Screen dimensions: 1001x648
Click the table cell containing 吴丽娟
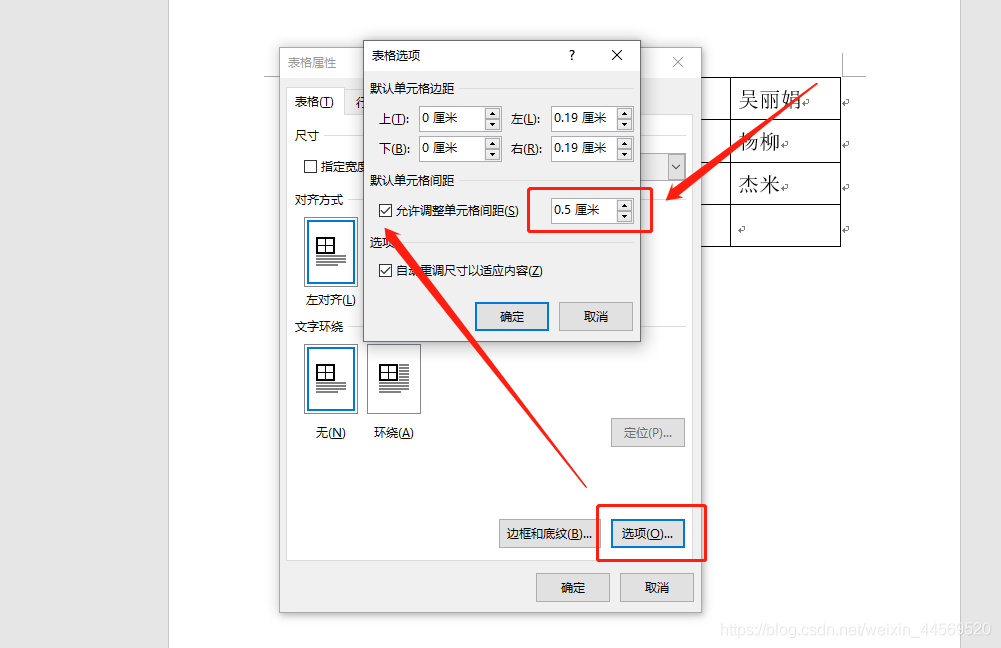(785, 99)
